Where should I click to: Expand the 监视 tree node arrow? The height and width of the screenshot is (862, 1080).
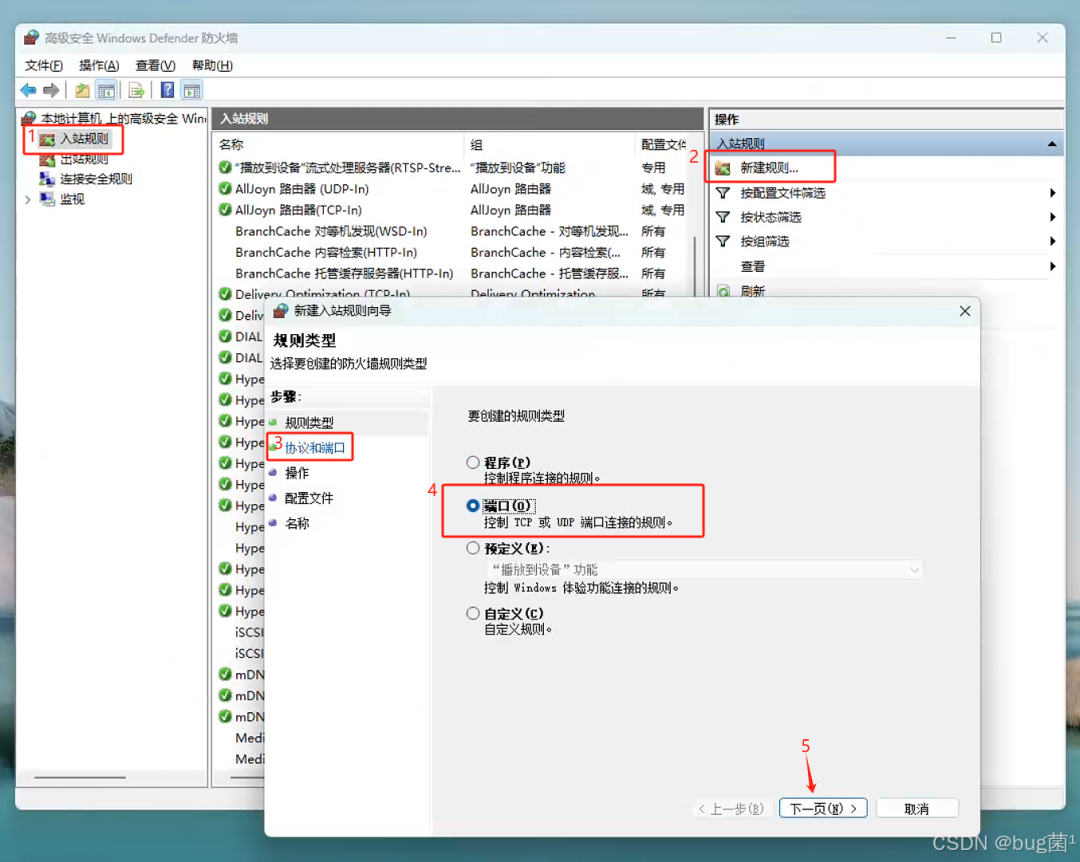pyautogui.click(x=28, y=200)
